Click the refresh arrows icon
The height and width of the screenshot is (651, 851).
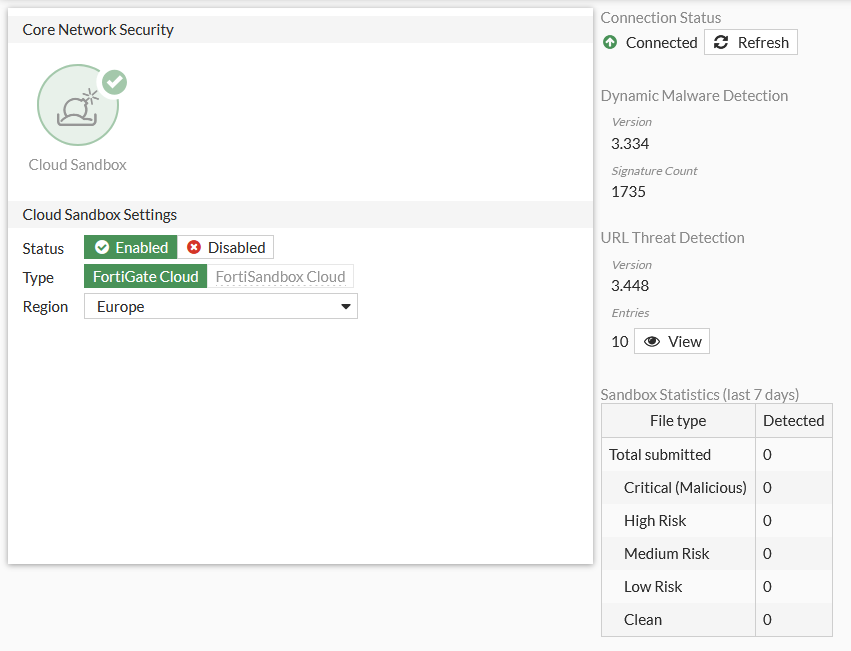point(722,42)
